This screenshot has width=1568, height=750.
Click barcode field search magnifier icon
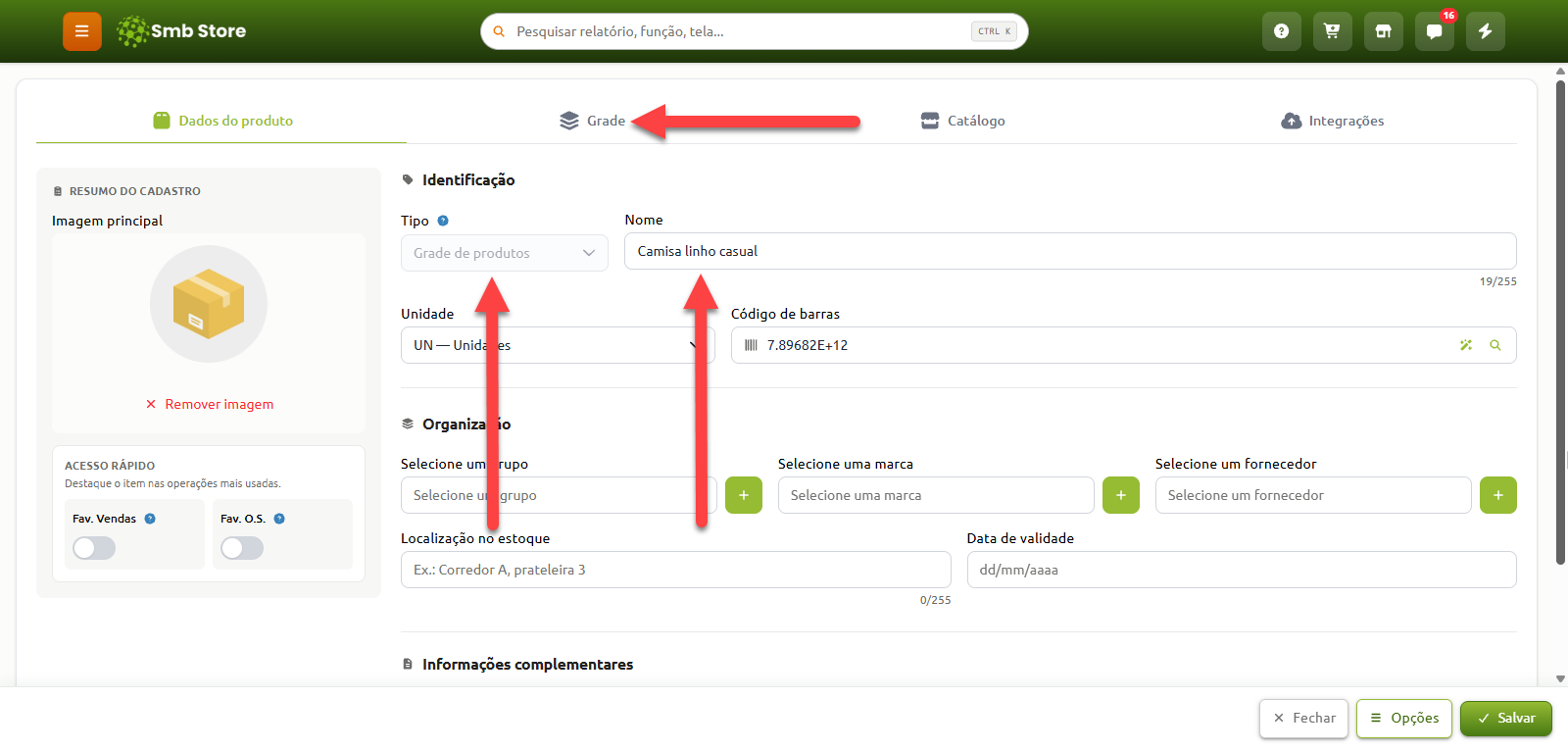[x=1495, y=345]
